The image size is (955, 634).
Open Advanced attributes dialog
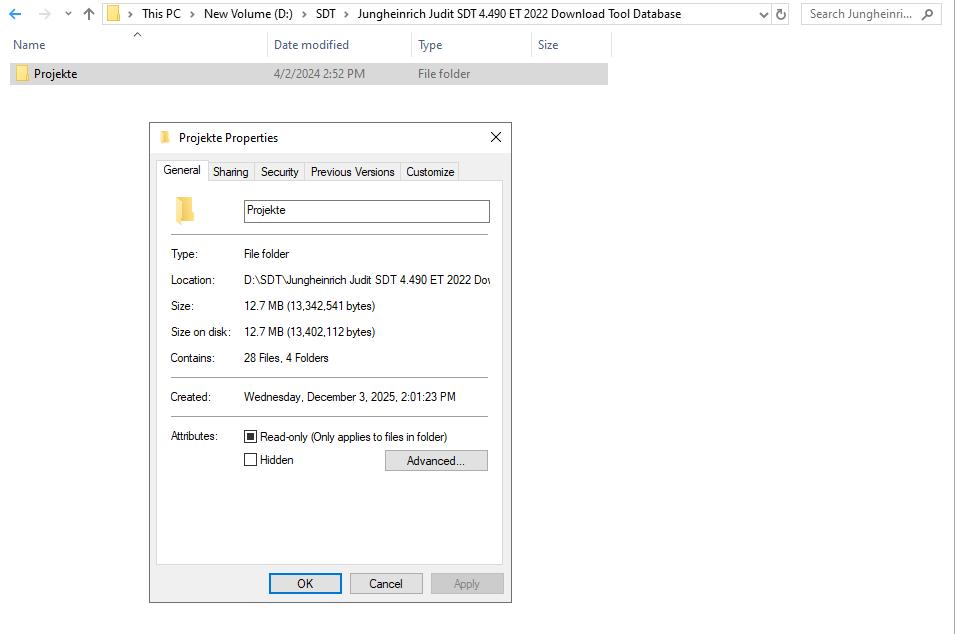point(436,461)
